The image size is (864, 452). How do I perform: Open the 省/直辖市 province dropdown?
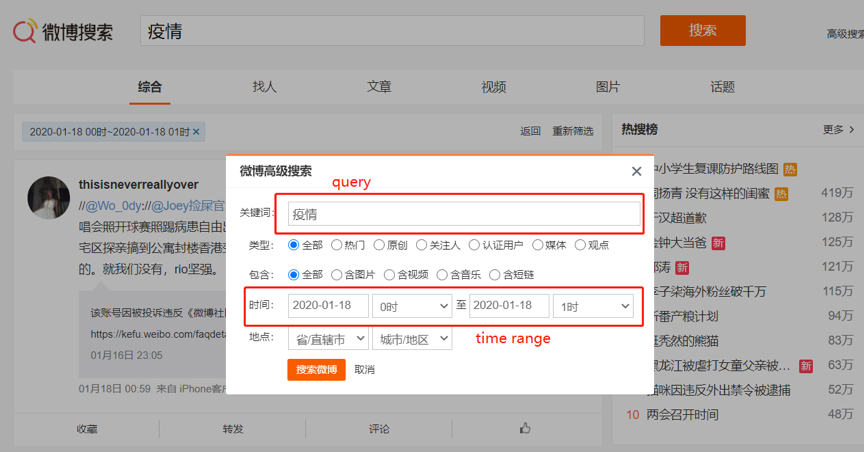328,339
